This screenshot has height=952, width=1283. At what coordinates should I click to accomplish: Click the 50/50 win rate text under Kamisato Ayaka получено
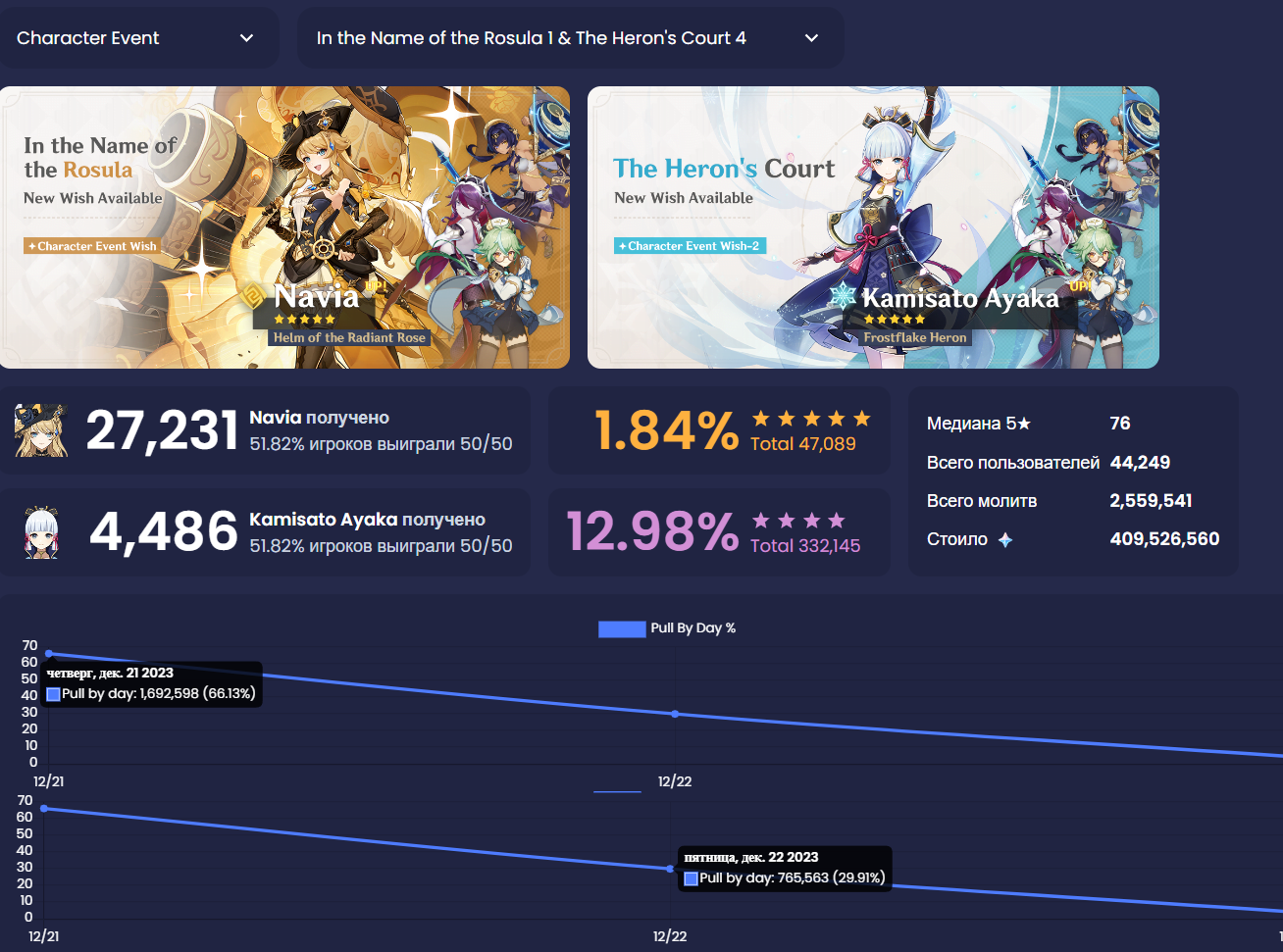pos(381,546)
